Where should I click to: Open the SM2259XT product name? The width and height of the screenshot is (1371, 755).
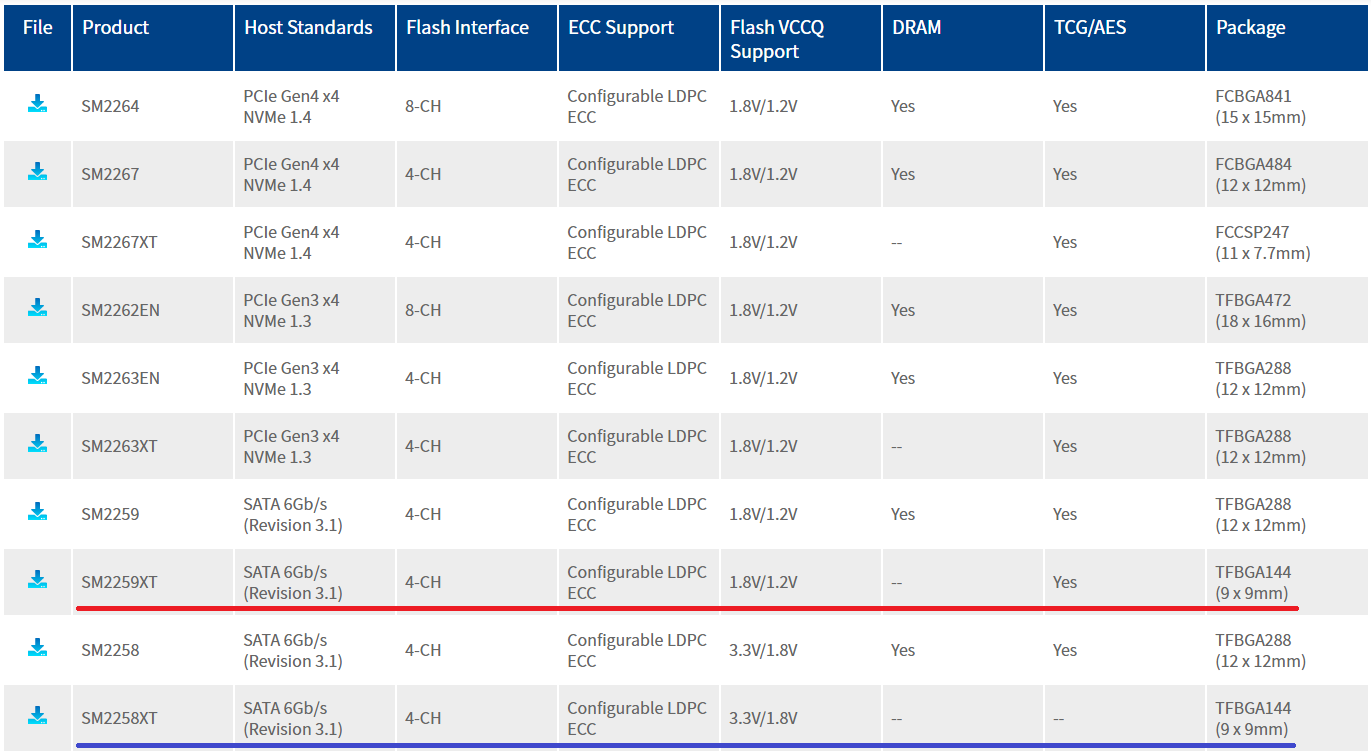click(x=119, y=582)
